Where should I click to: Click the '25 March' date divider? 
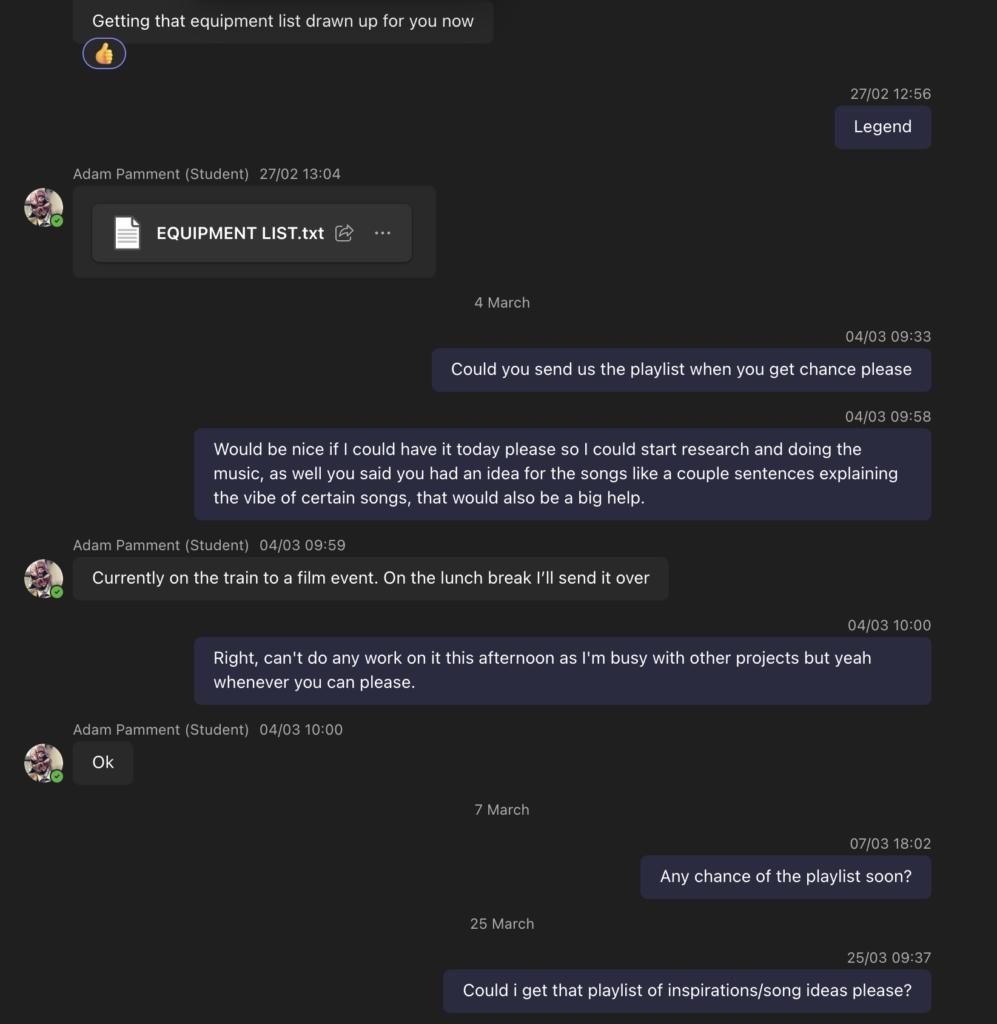coord(502,924)
